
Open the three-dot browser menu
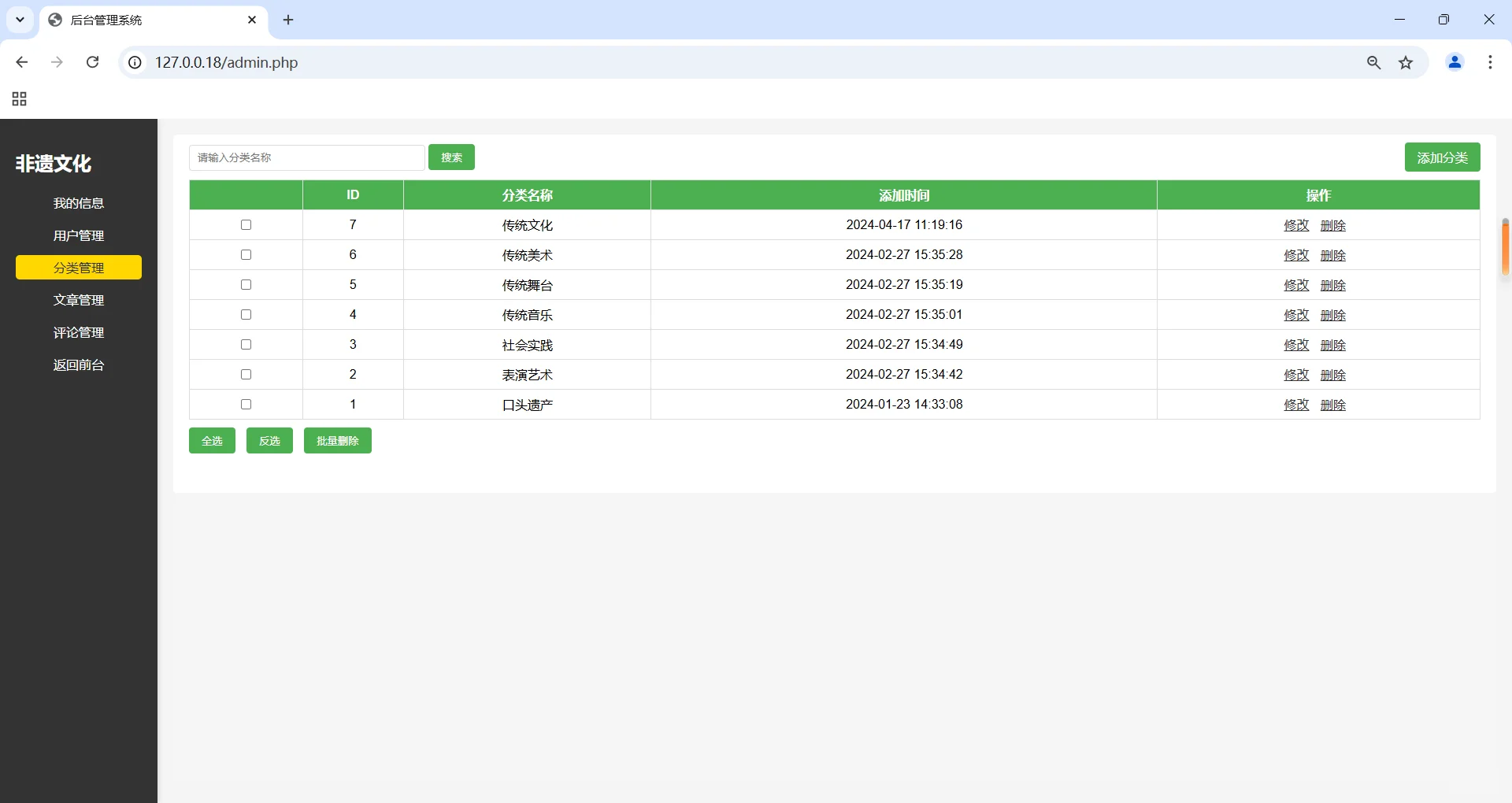(x=1491, y=62)
